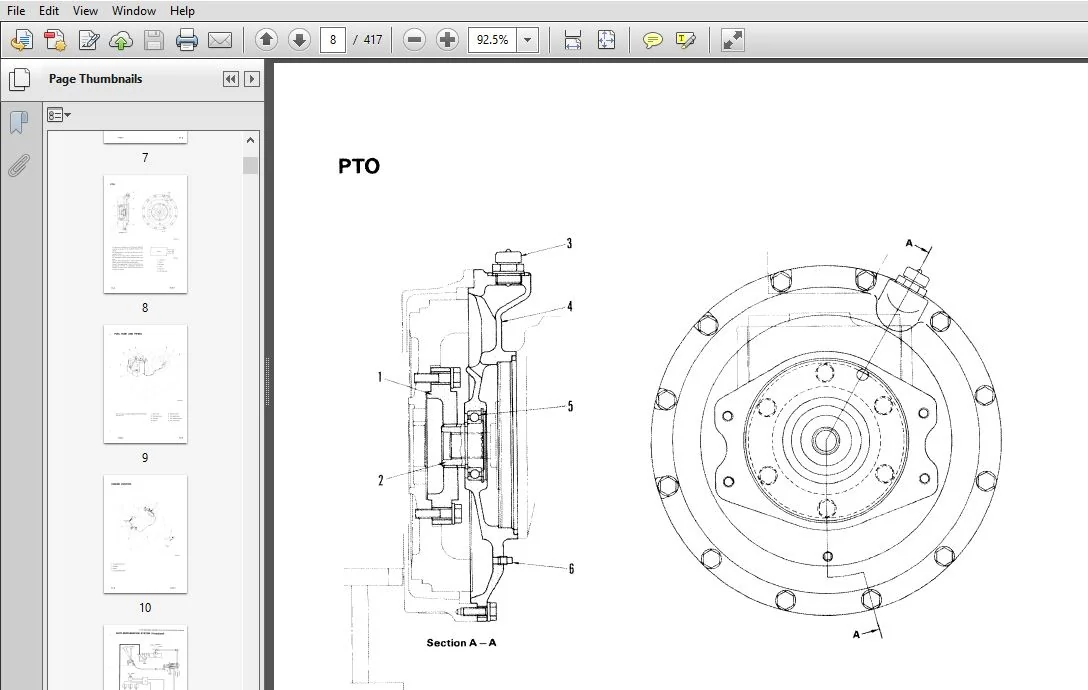Open the thumbnail options dropdown menu
1088x690 pixels.
coord(59,115)
